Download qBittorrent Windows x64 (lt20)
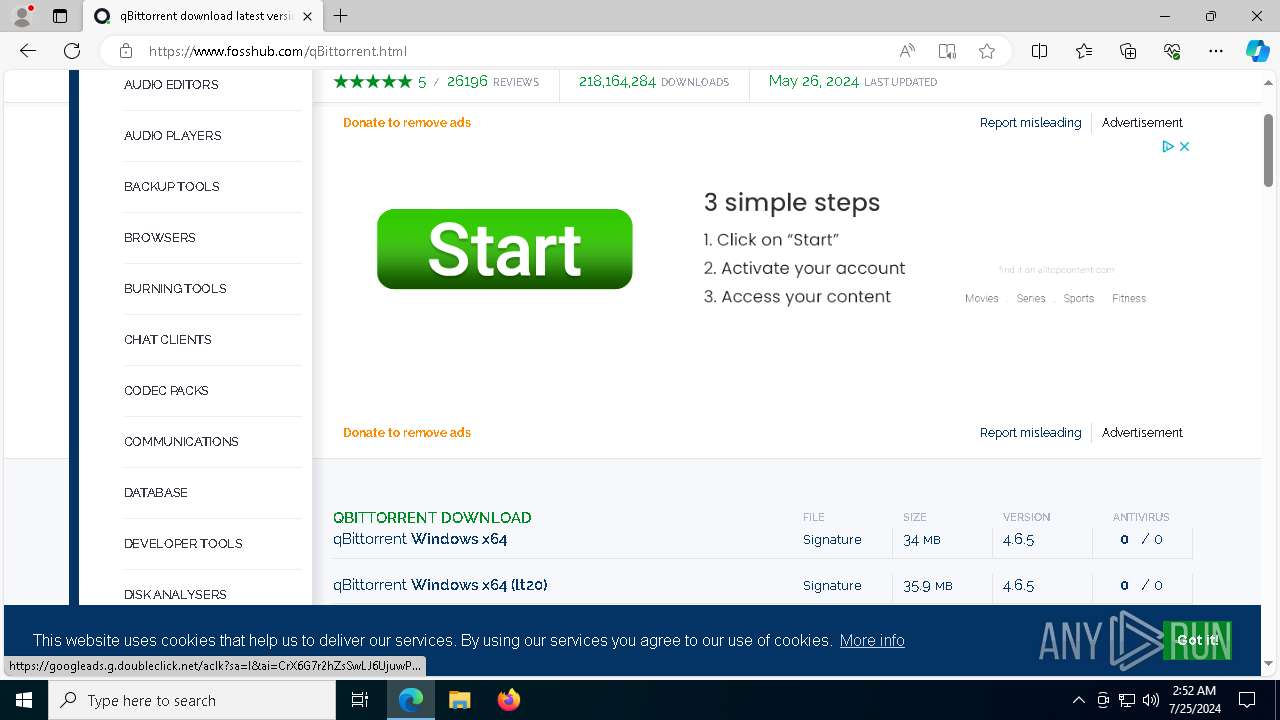The image size is (1280, 720). [440, 585]
